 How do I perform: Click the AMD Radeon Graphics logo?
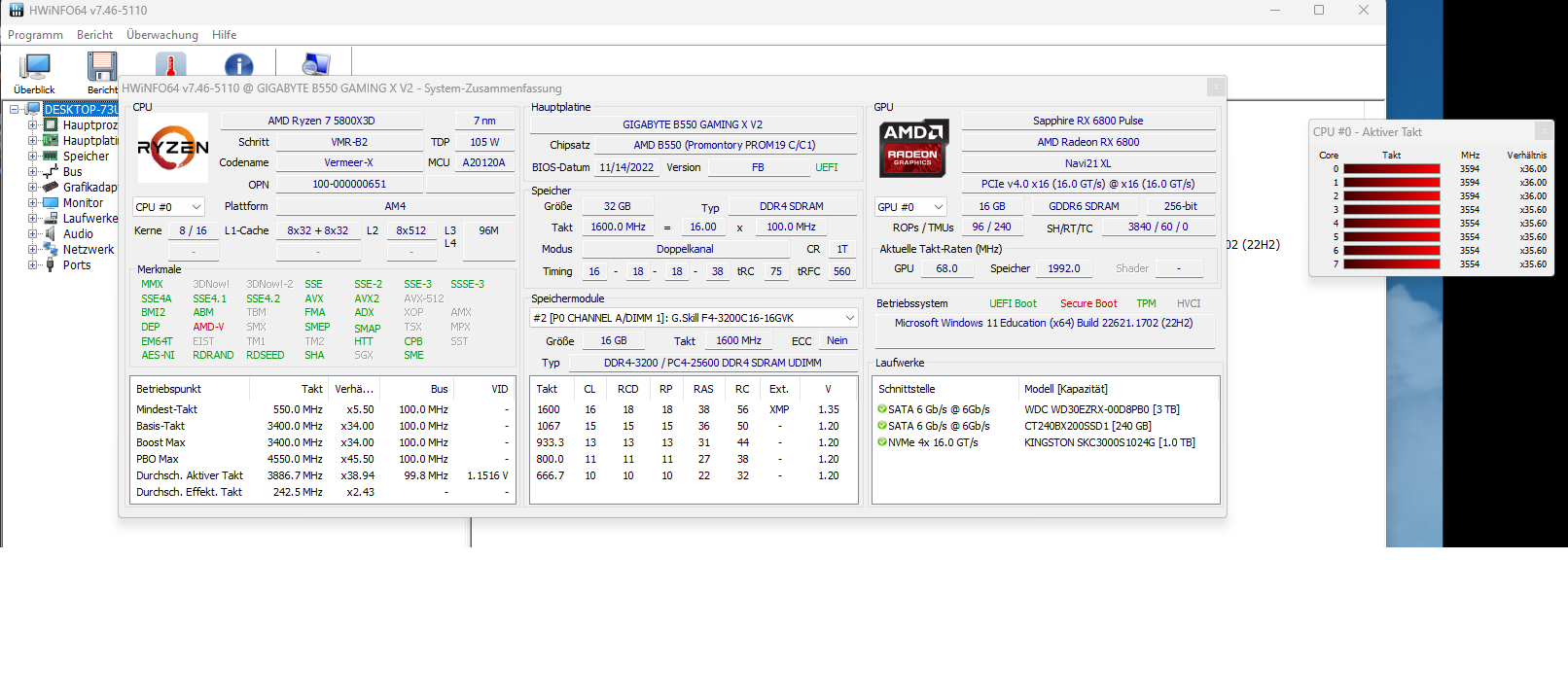913,148
